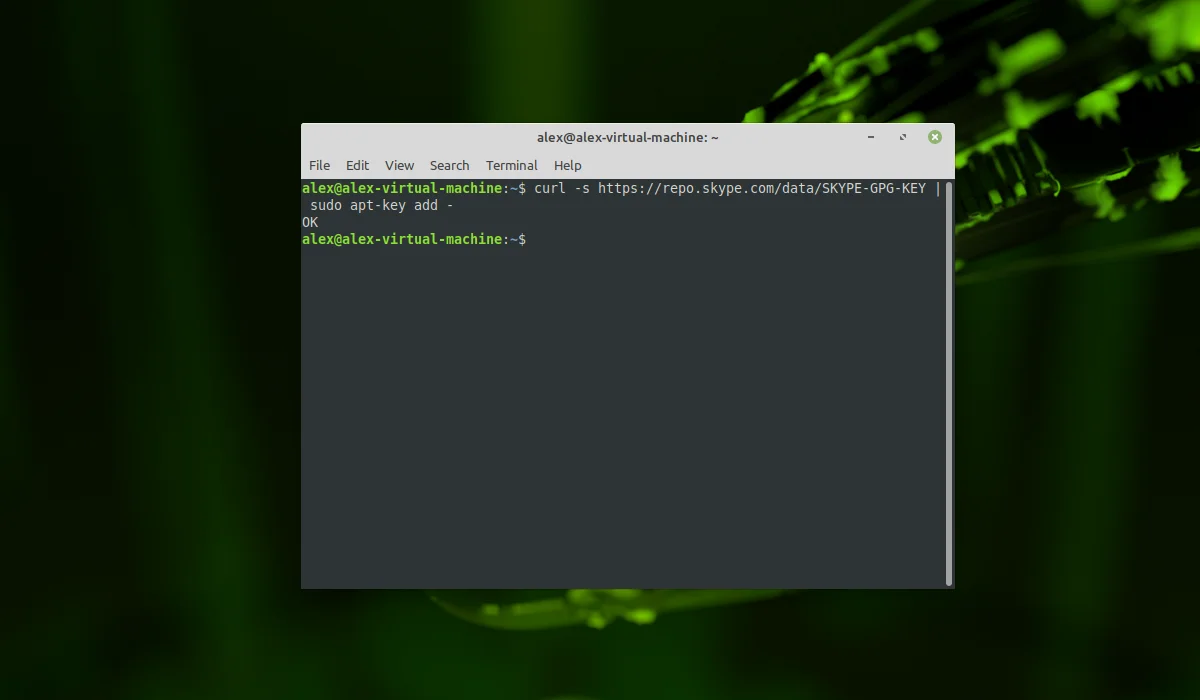Click the empty prompt on the last line

pyautogui.click(x=414, y=239)
